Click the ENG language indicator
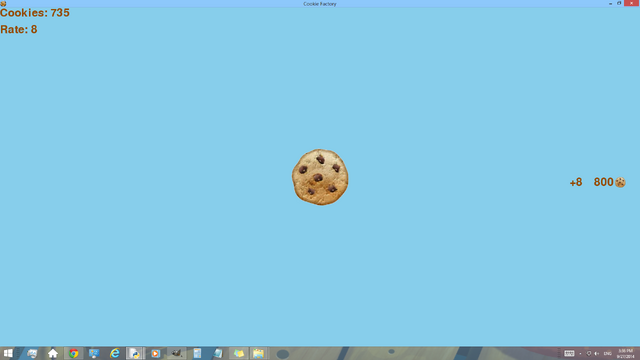This screenshot has width=640, height=360. tap(608, 353)
